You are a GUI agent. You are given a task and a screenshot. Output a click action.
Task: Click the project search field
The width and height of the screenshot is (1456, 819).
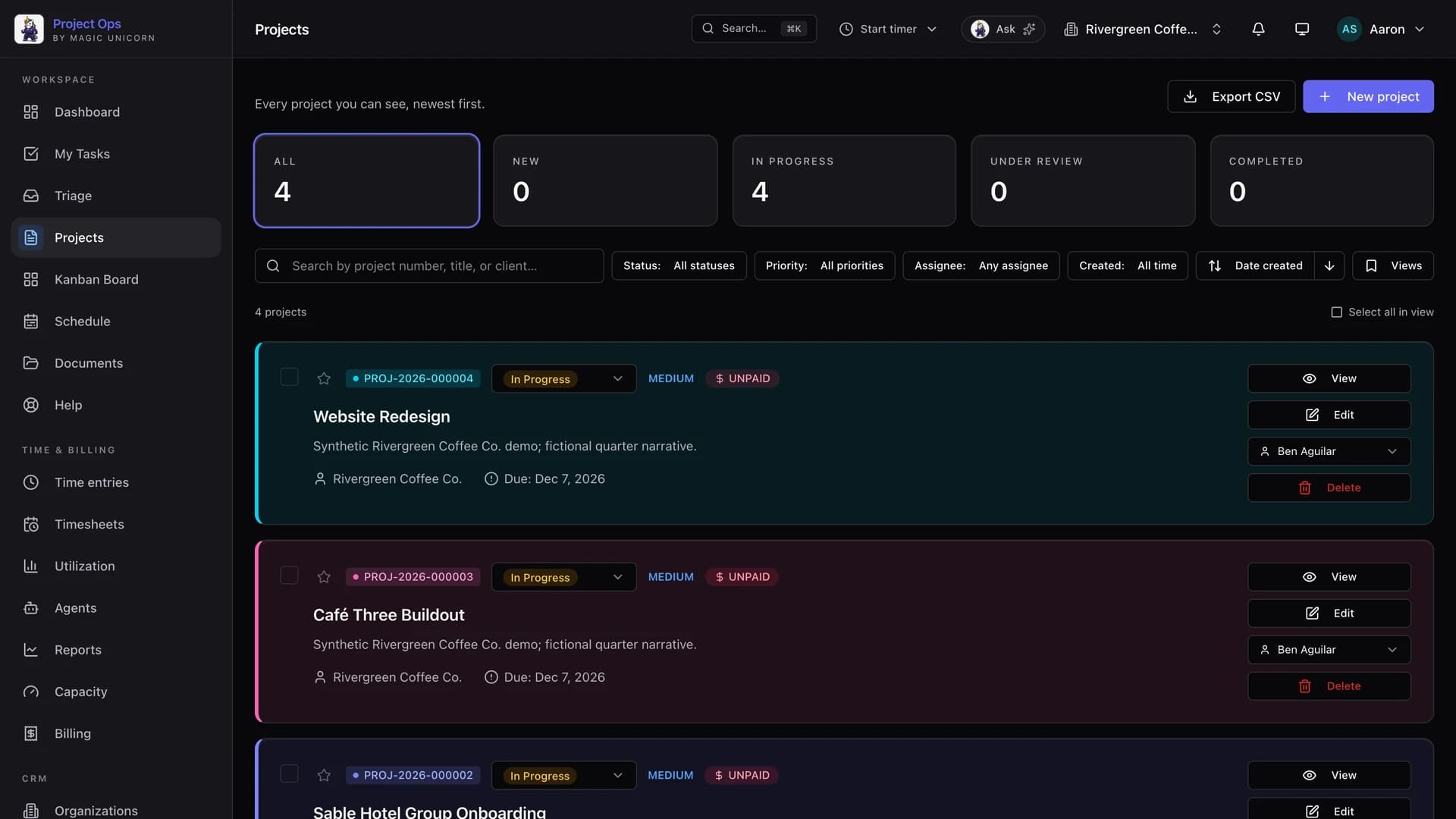pos(429,265)
